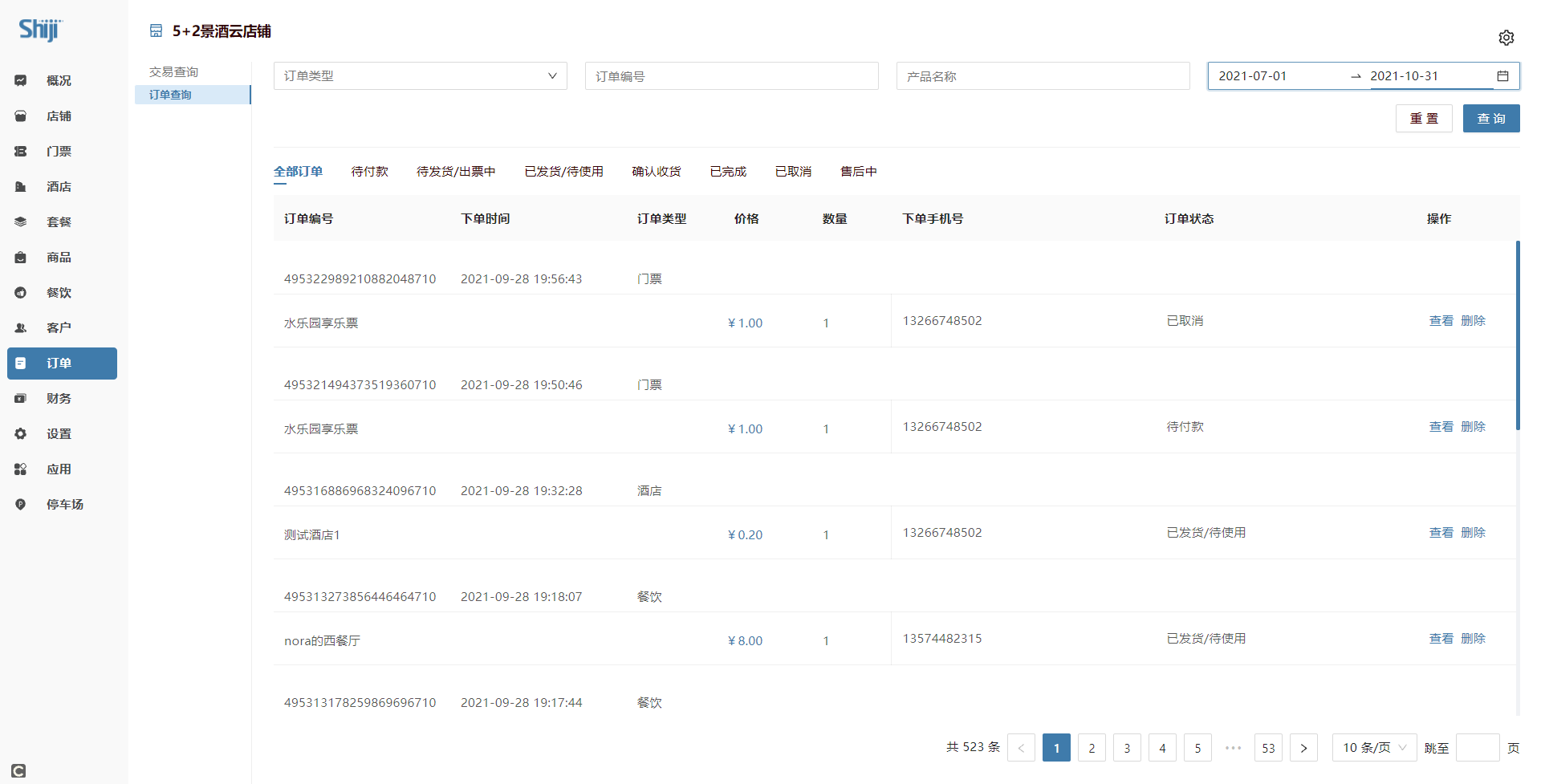
Task: Click the 商品 goods sidebar icon
Action: tap(21, 257)
